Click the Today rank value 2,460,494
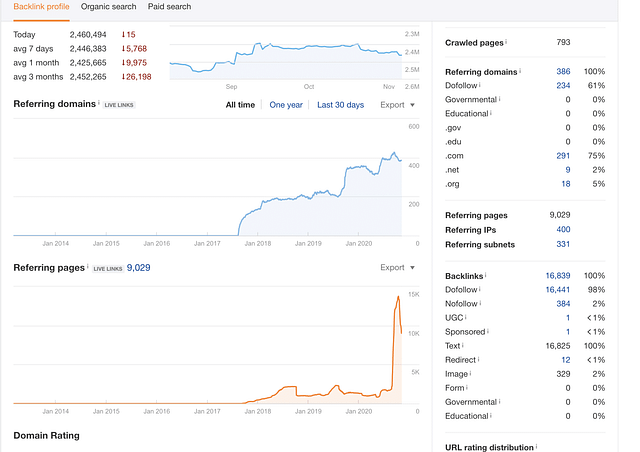Image resolution: width=640 pixels, height=452 pixels. point(88,35)
